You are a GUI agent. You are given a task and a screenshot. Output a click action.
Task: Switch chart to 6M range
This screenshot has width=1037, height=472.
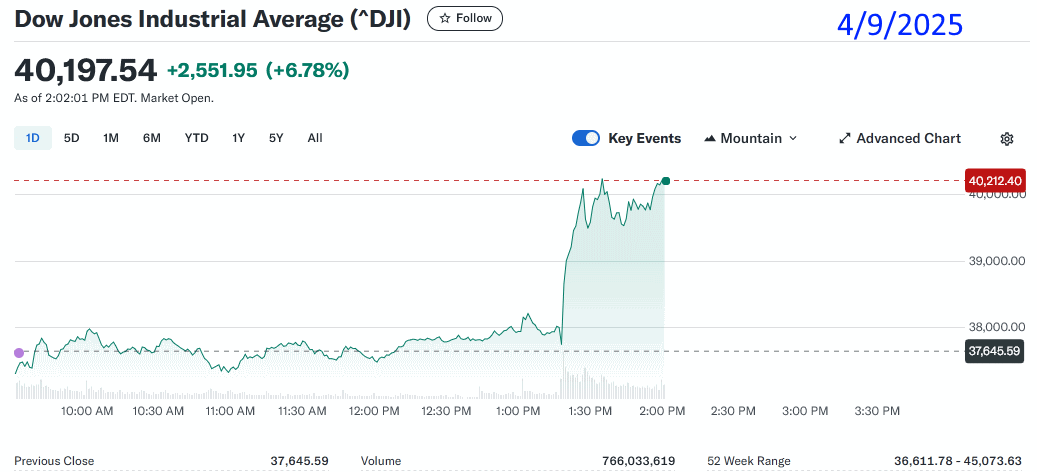tap(152, 138)
